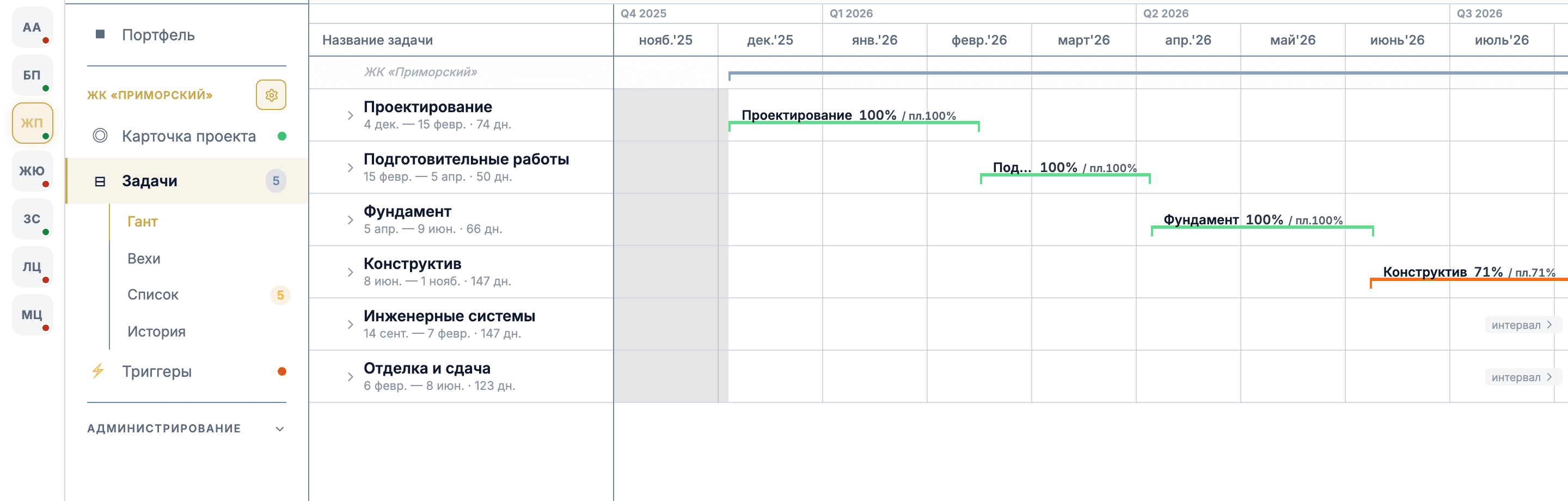Viewport: 1568px width, 501px height.
Task: Open the Портфель menu item
Action: click(158, 35)
